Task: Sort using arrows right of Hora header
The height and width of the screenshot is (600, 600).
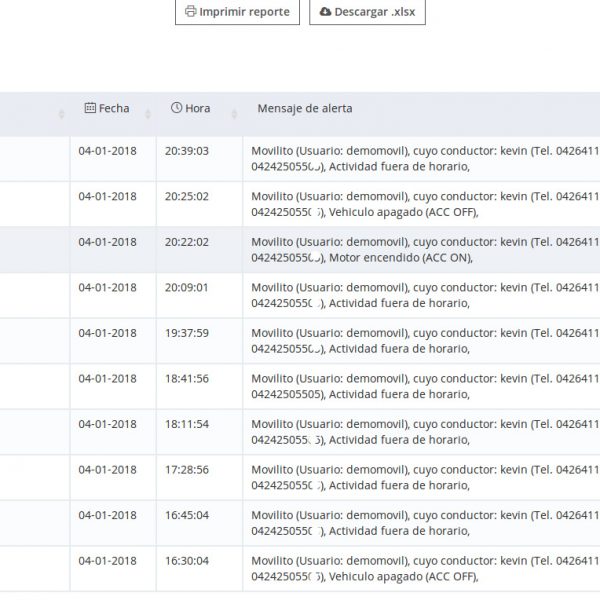Action: [233, 114]
